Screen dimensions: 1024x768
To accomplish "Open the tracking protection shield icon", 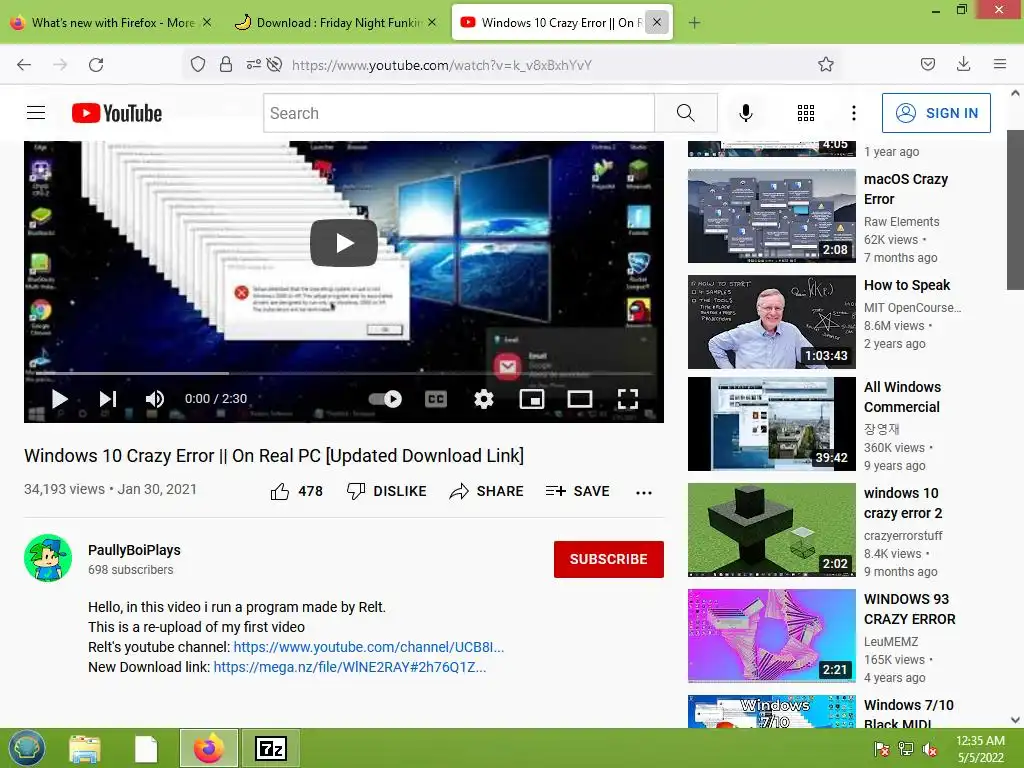I will pos(198,64).
